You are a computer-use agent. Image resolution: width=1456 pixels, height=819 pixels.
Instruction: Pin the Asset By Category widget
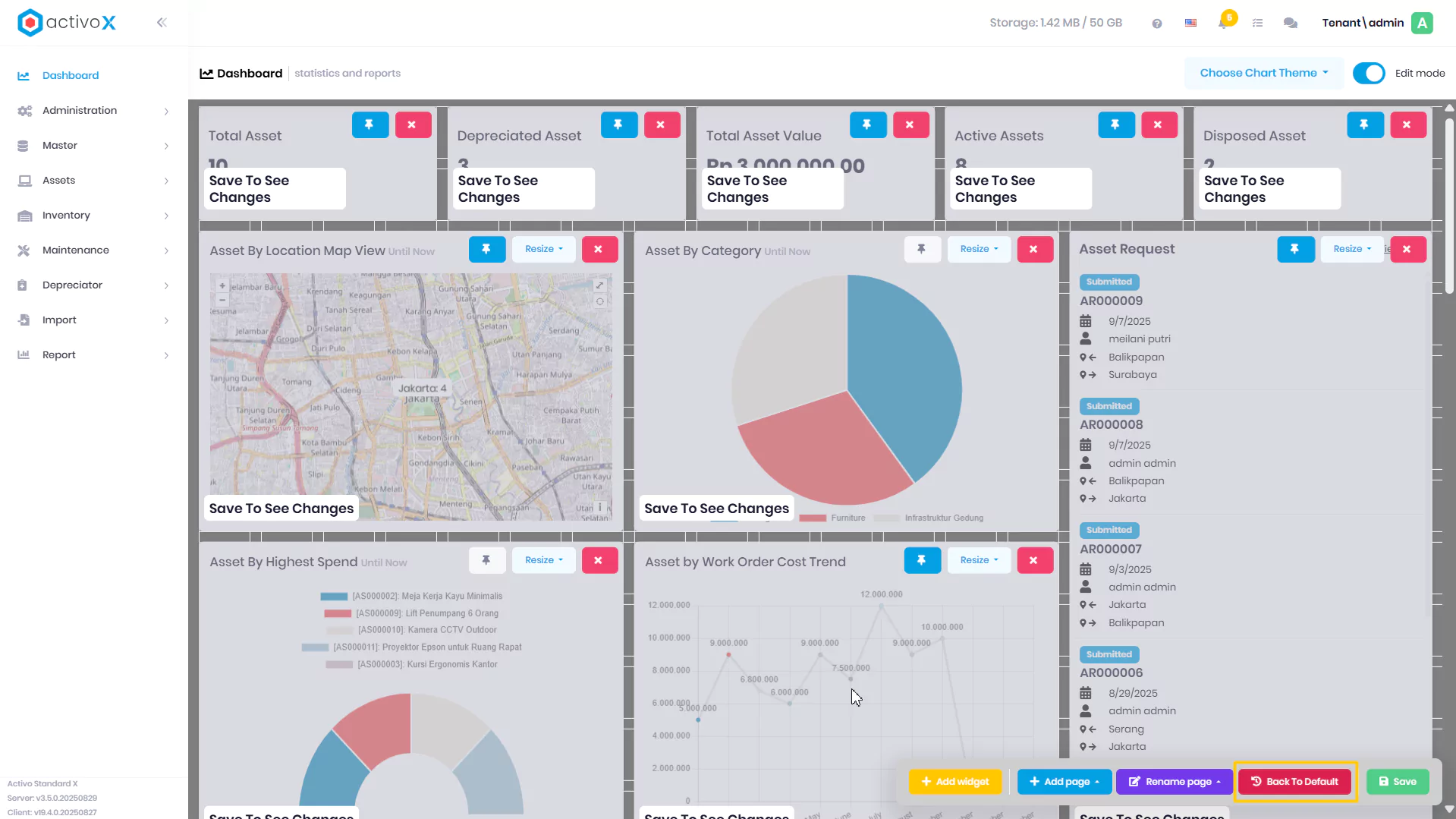pyautogui.click(x=922, y=249)
